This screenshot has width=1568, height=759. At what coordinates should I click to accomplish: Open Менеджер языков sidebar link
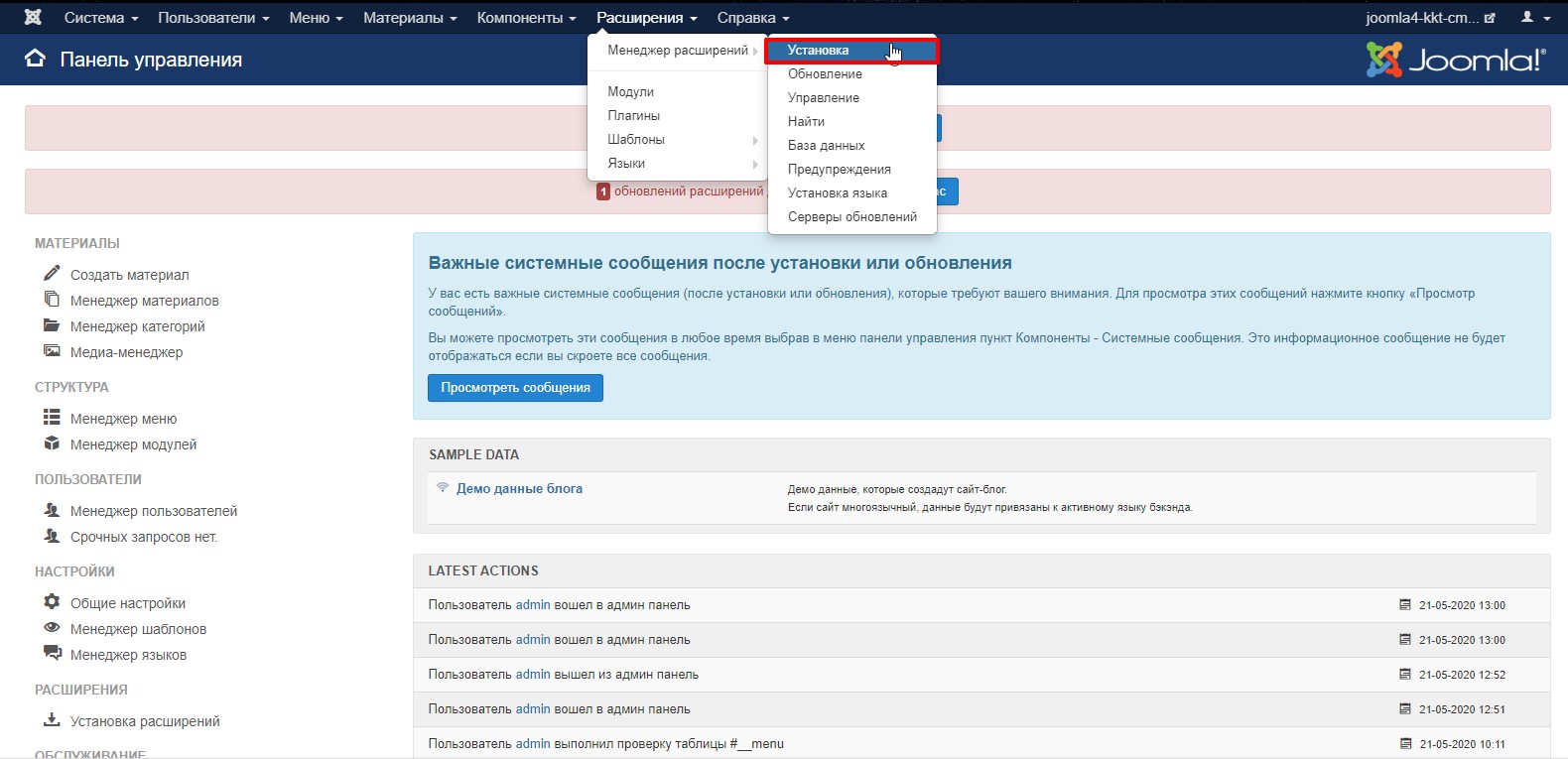click(128, 655)
